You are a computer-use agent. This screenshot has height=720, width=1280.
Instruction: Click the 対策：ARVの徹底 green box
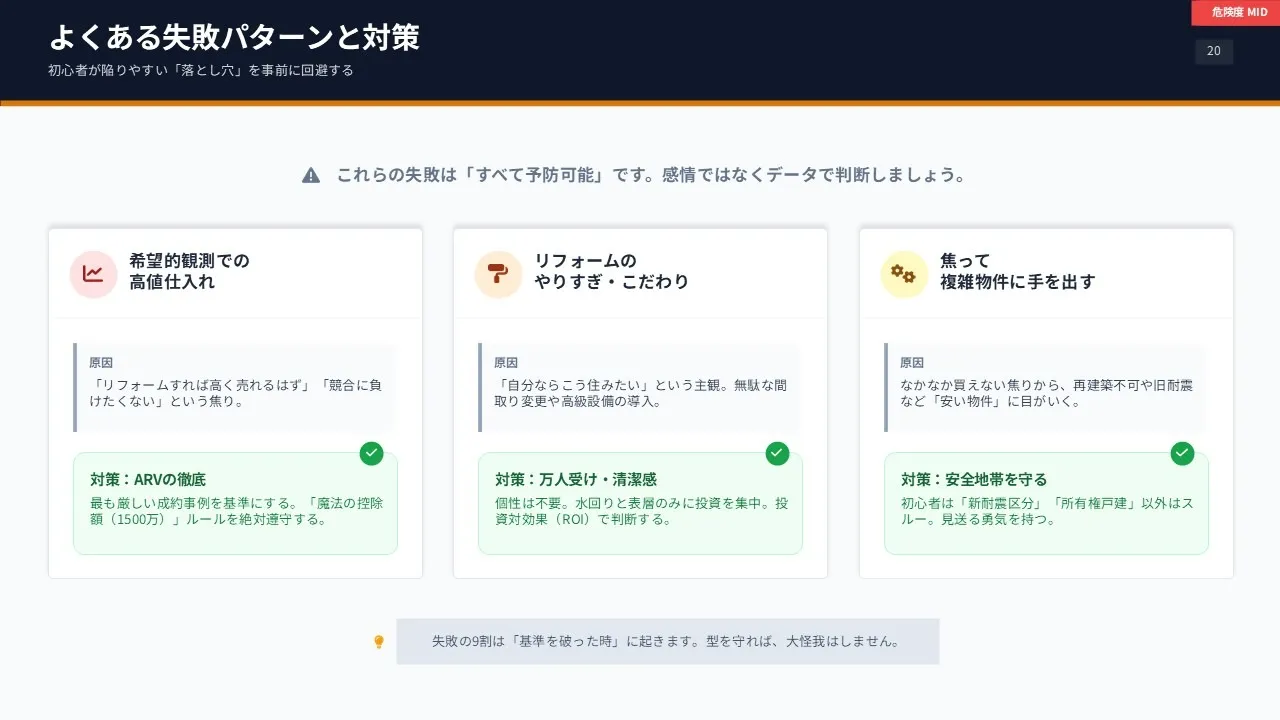click(x=235, y=503)
